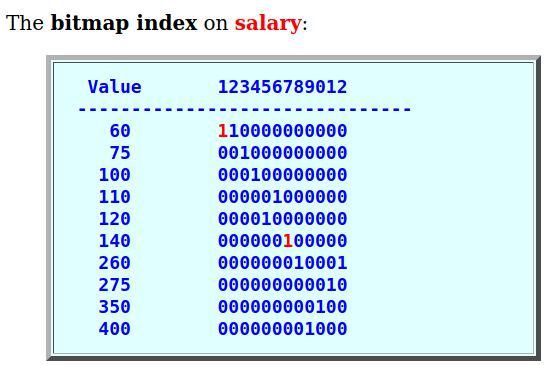Viewport: 551px width, 365px height.
Task: Select the bold words 'bitmap index'
Action: tap(124, 23)
